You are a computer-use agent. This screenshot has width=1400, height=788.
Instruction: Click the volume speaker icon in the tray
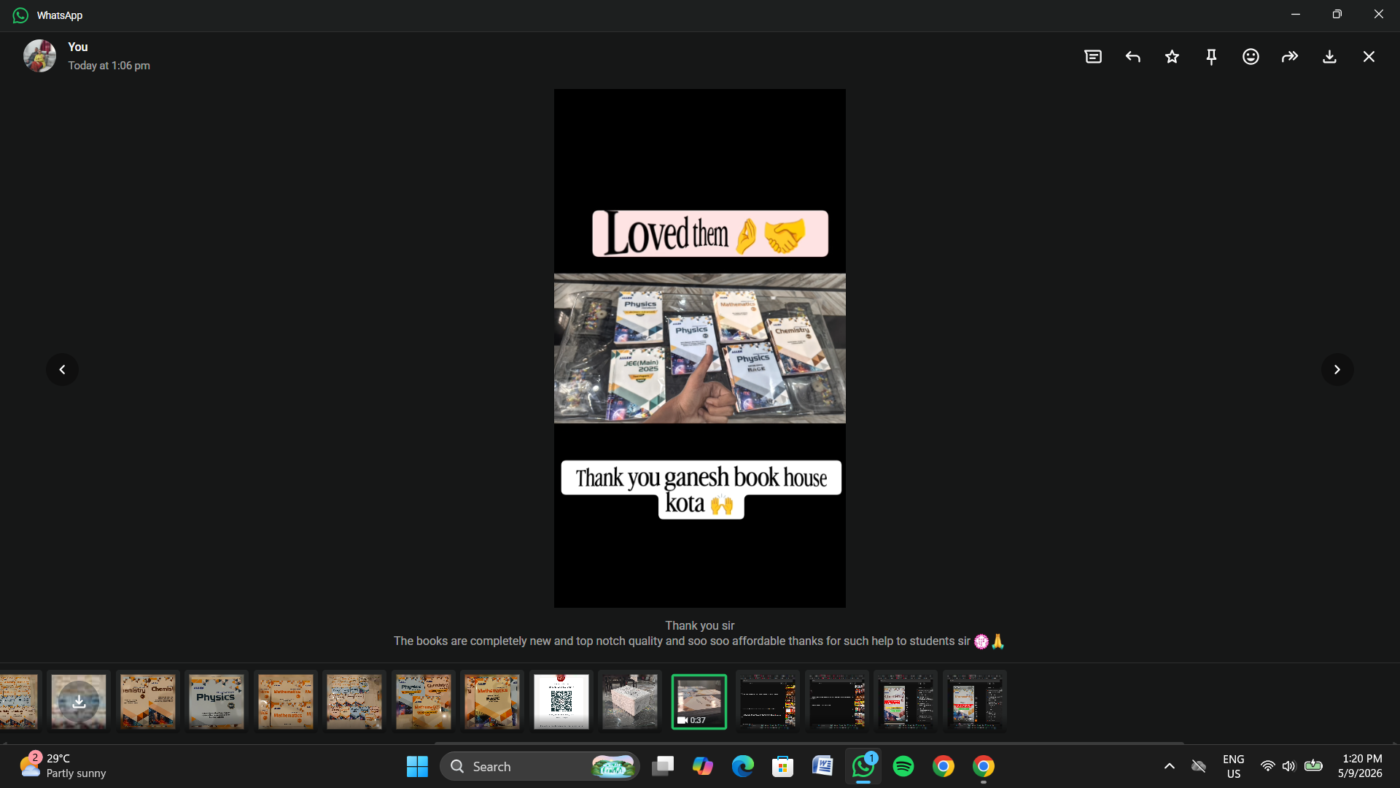pyautogui.click(x=1289, y=767)
